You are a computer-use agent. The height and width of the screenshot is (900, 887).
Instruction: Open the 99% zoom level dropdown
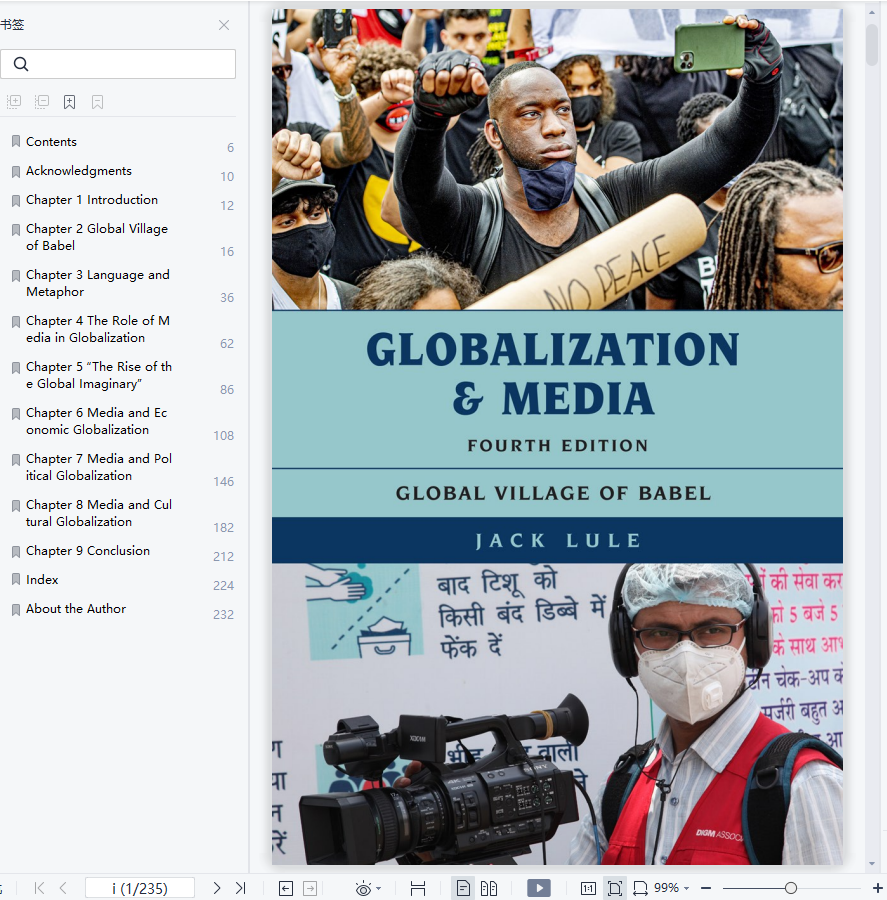(x=671, y=888)
